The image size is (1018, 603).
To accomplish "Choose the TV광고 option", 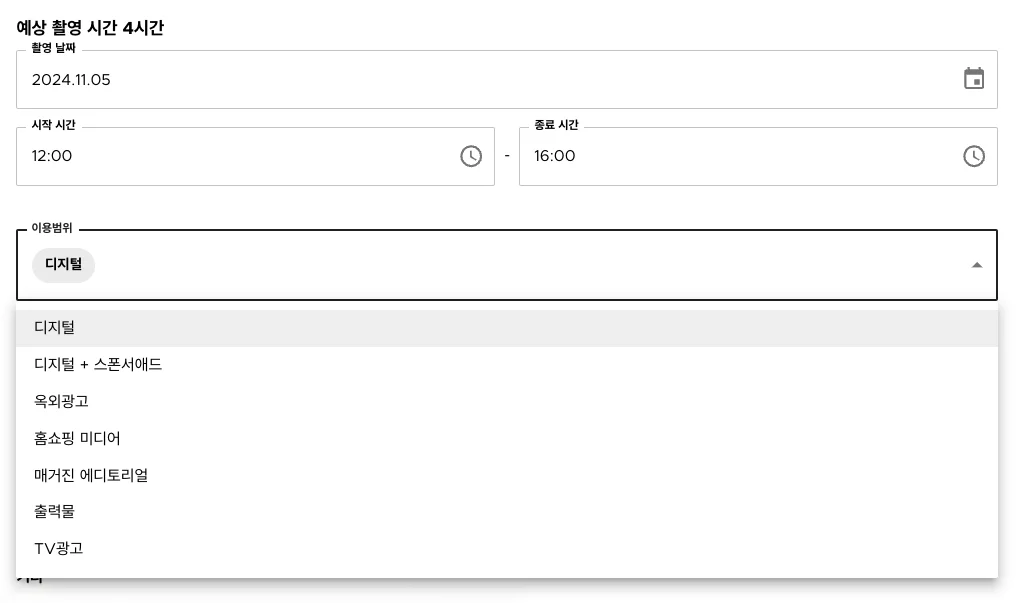I will coord(59,549).
